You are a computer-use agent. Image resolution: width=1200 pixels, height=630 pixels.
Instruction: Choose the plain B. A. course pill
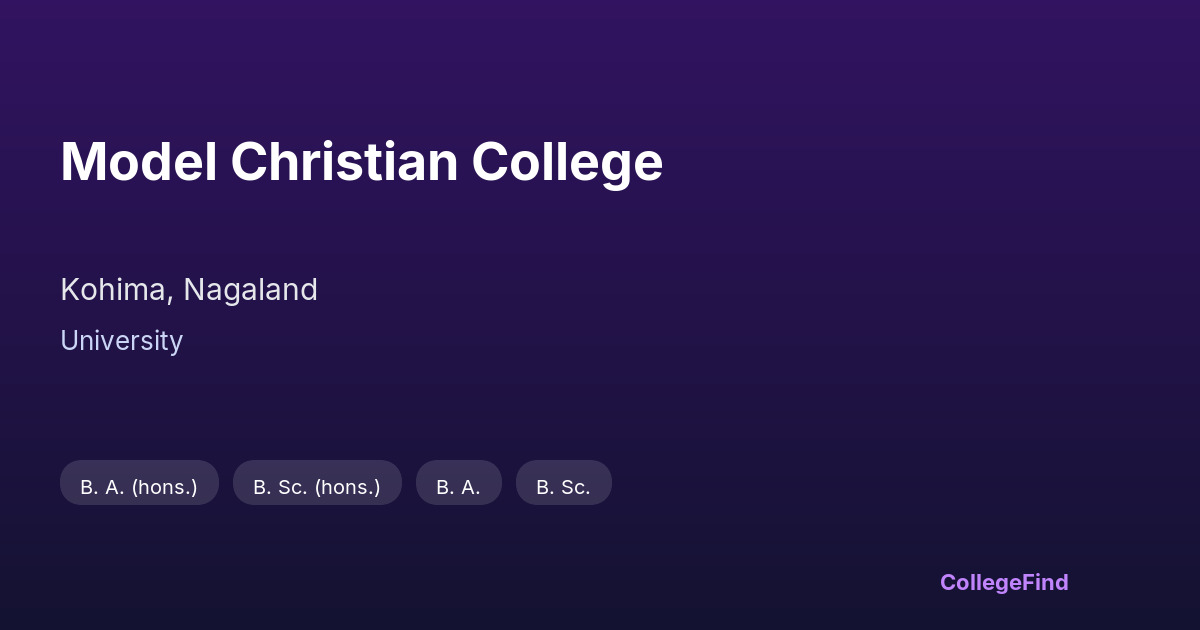coord(458,483)
